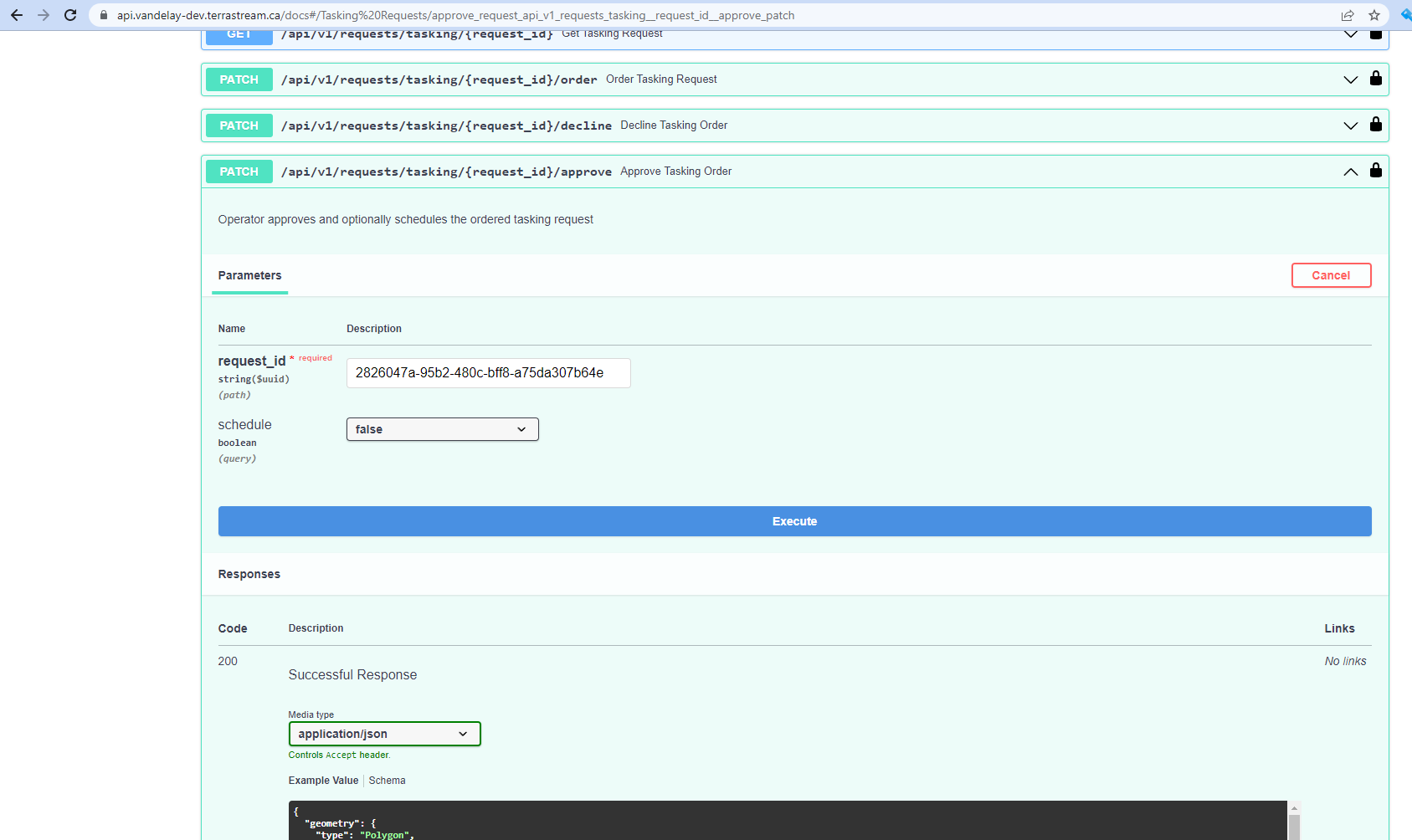The width and height of the screenshot is (1412, 840).
Task: Collapse the Approve Tasking Order endpoint
Action: tap(1351, 172)
